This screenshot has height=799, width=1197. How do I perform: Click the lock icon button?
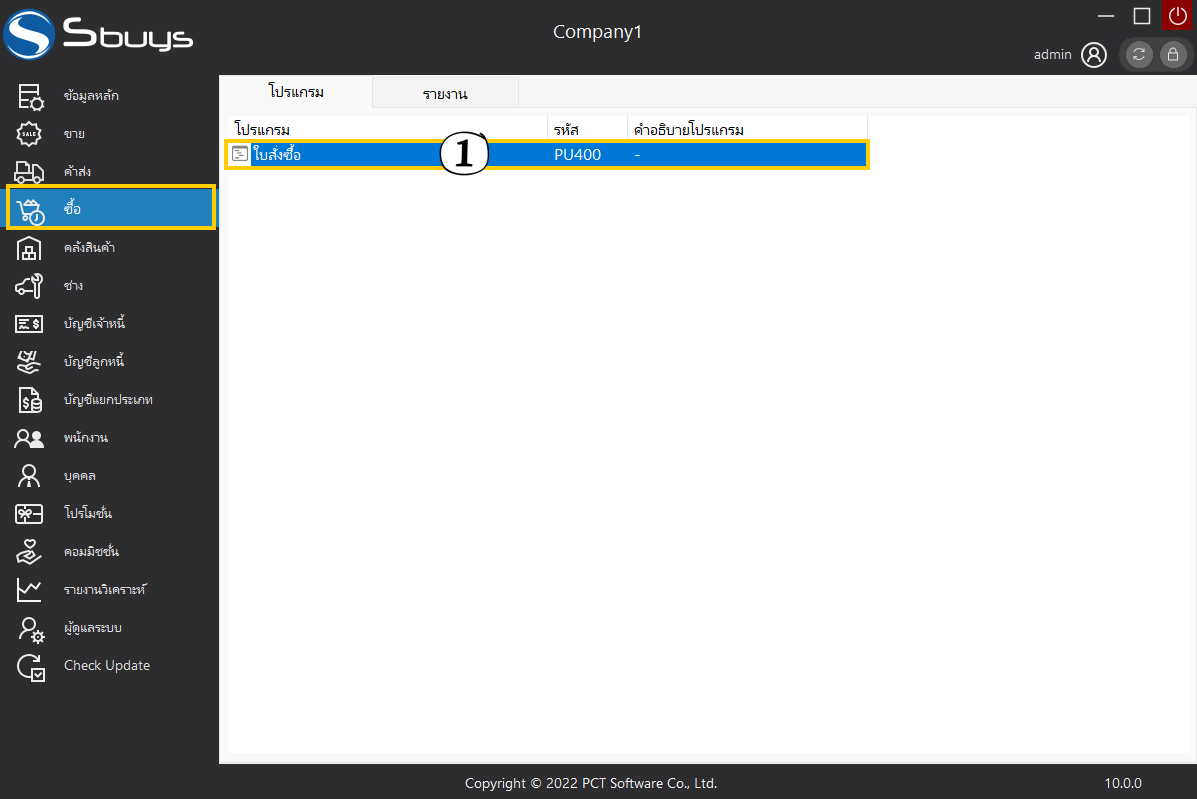tap(1173, 55)
